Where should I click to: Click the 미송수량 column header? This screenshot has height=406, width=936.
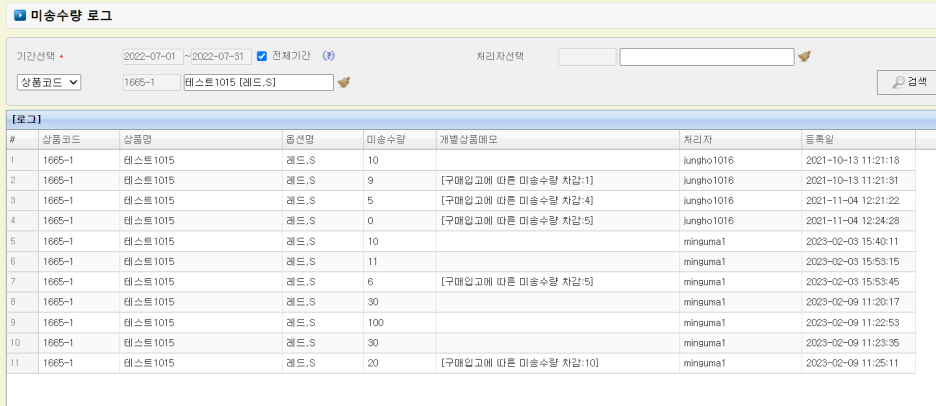pos(399,139)
